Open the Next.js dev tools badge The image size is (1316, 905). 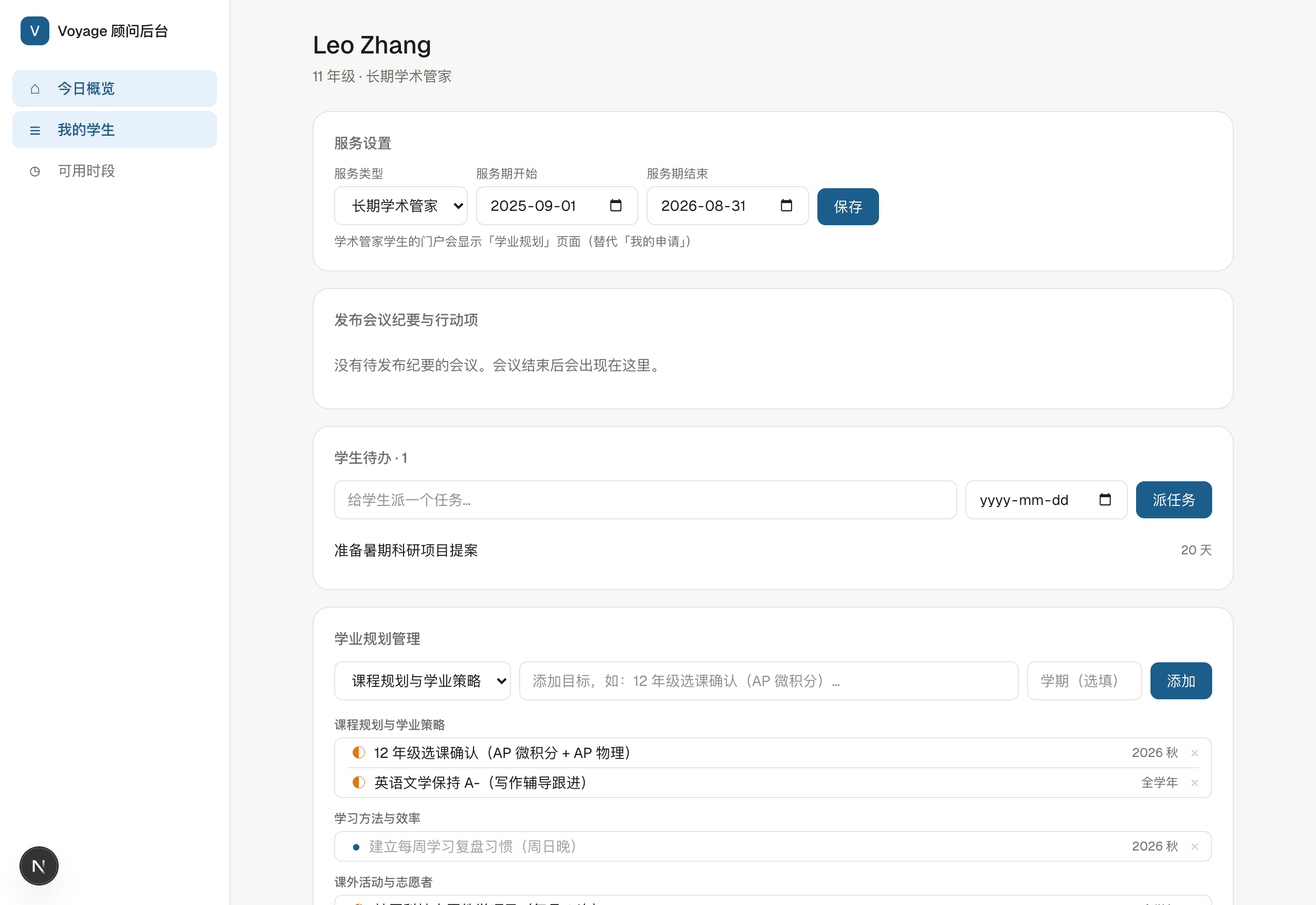(39, 866)
